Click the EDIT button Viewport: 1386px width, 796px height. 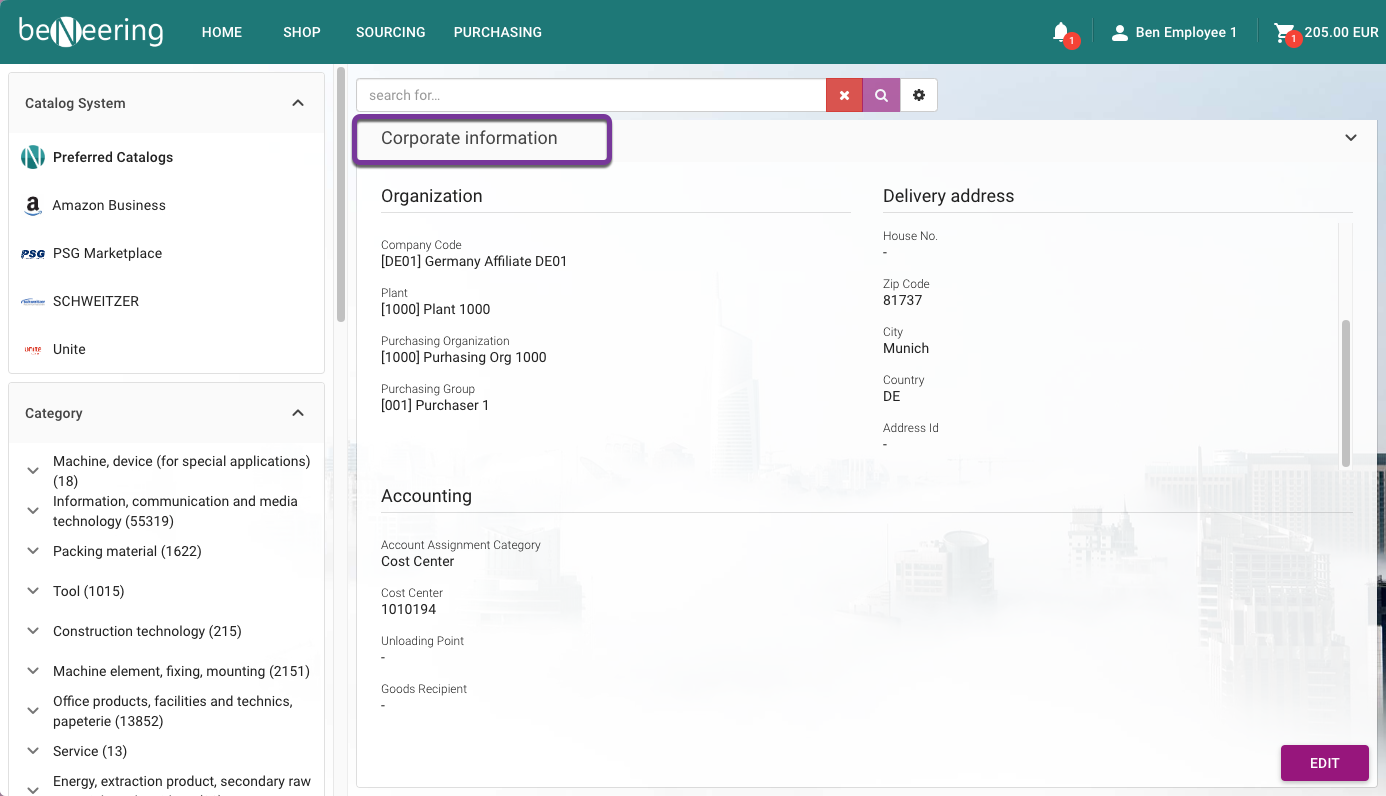[1324, 763]
